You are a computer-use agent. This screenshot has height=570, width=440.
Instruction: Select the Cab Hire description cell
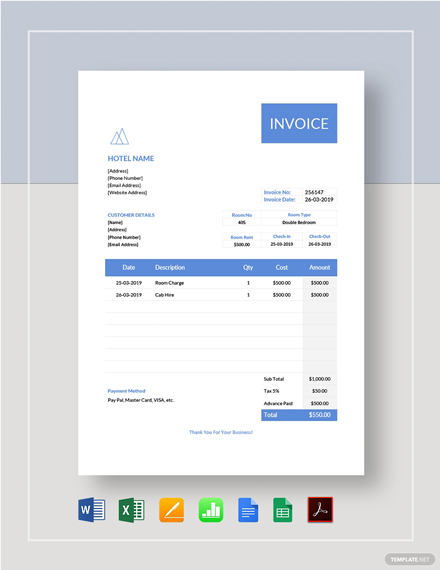164,295
